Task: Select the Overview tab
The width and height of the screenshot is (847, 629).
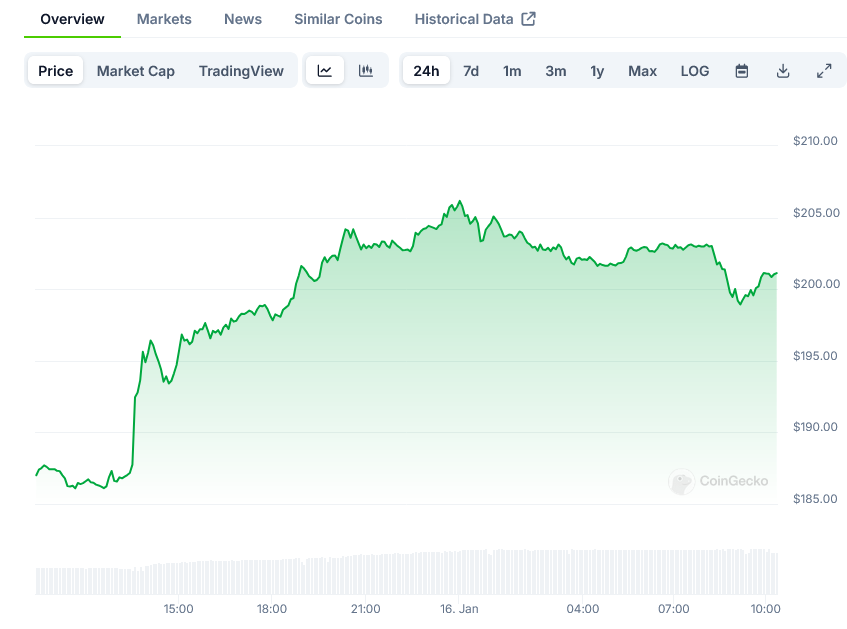Action: [72, 19]
